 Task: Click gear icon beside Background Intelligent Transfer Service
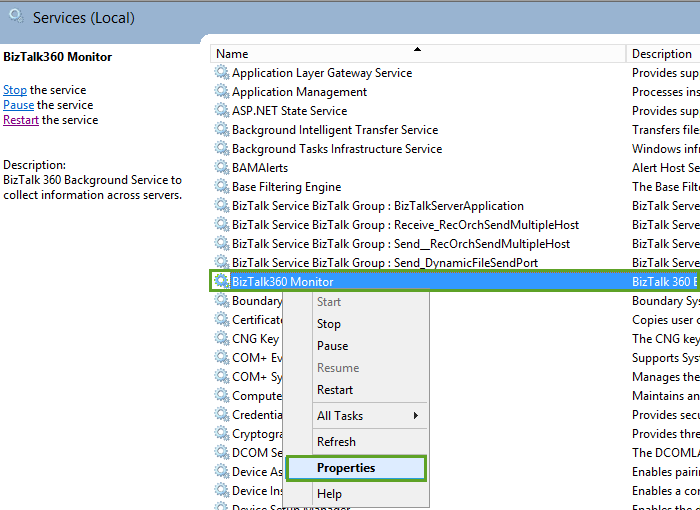(x=222, y=130)
